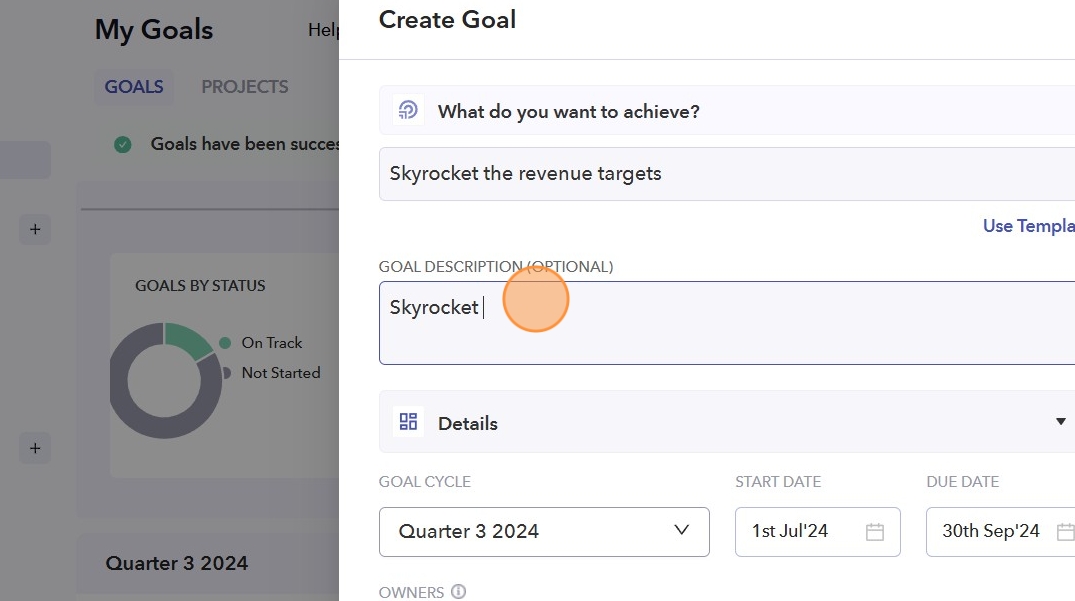Viewport: 1075px width, 601px height.
Task: Collapse the Details section arrow
Action: [x=1060, y=422]
